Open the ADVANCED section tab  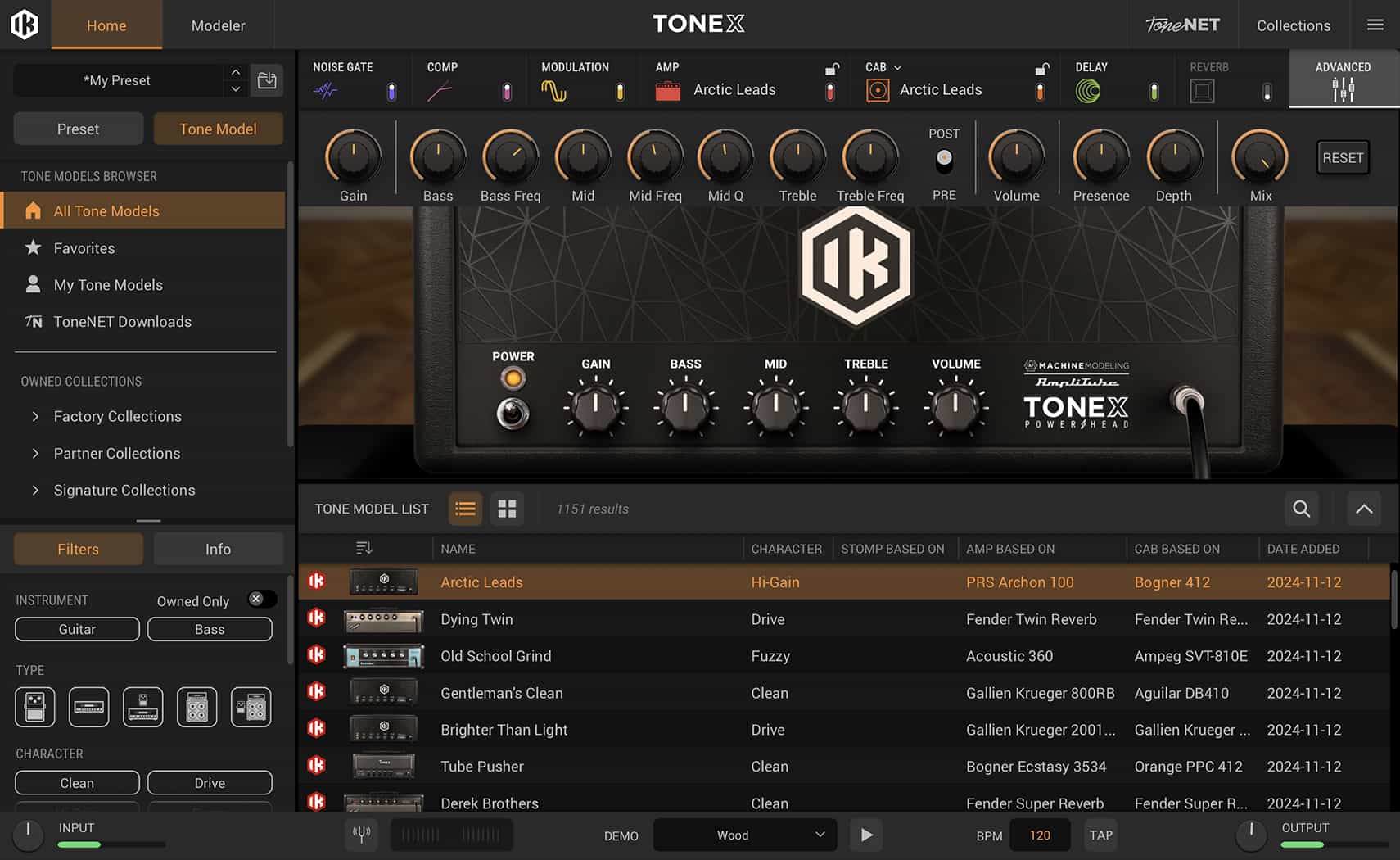pos(1343,79)
